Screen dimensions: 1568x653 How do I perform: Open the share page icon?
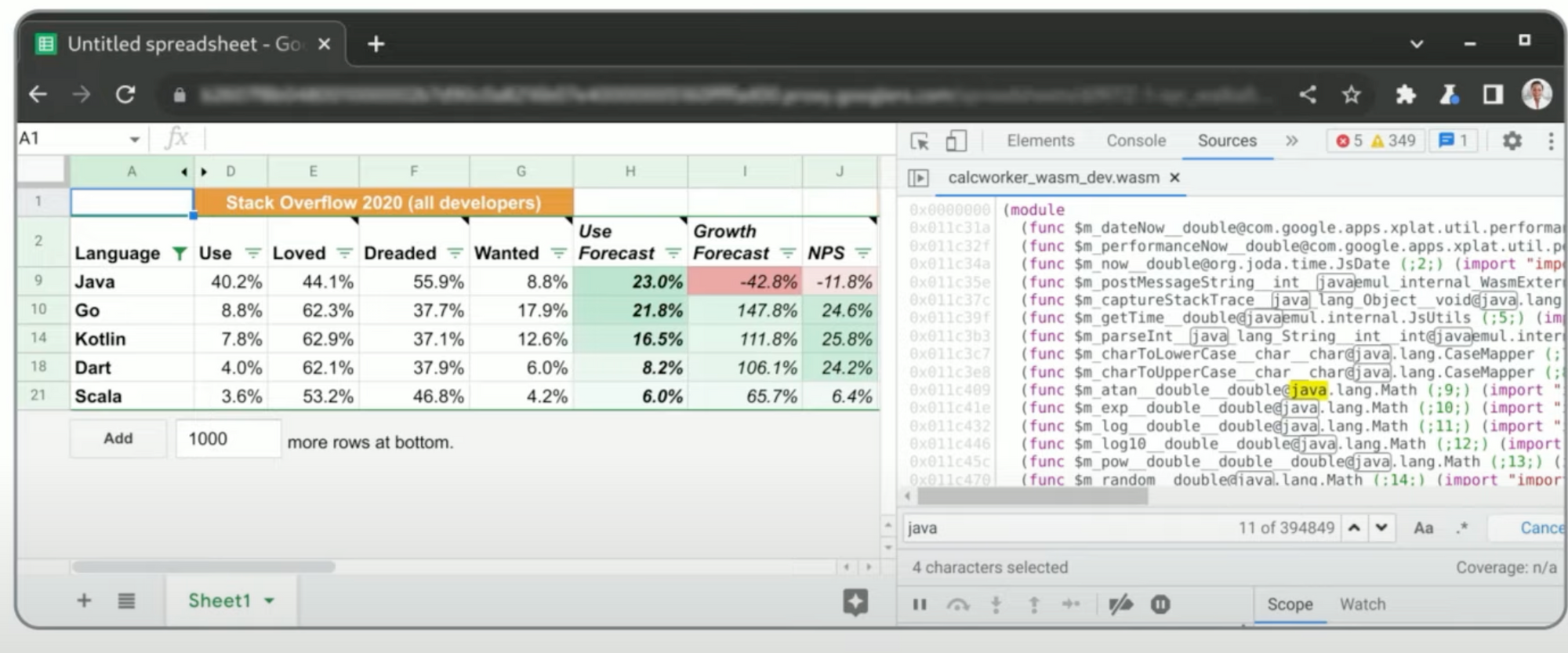pos(1308,95)
